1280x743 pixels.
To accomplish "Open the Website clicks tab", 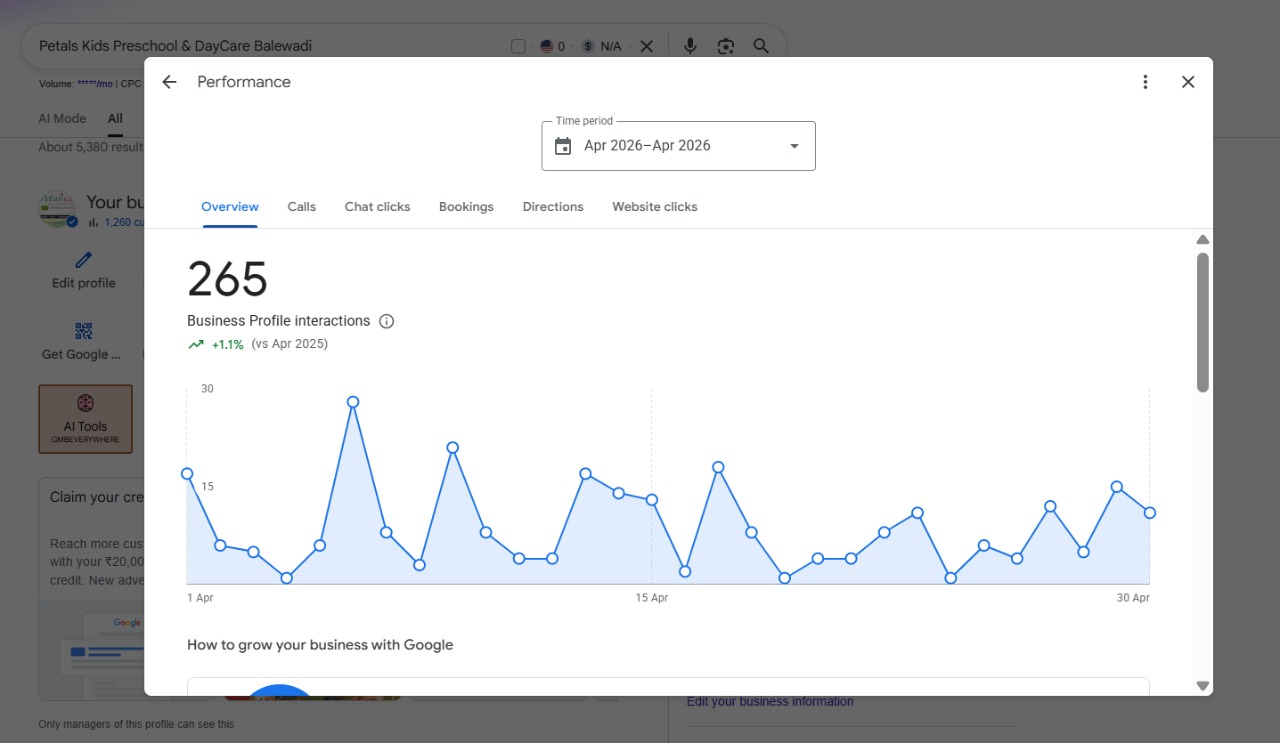I will (x=655, y=207).
